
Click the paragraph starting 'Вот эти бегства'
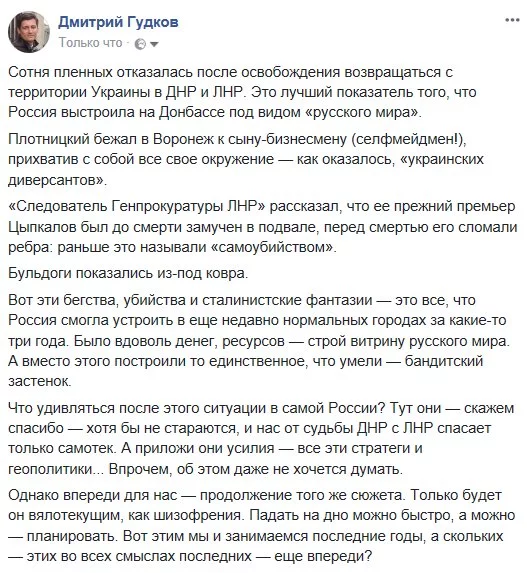(259, 341)
